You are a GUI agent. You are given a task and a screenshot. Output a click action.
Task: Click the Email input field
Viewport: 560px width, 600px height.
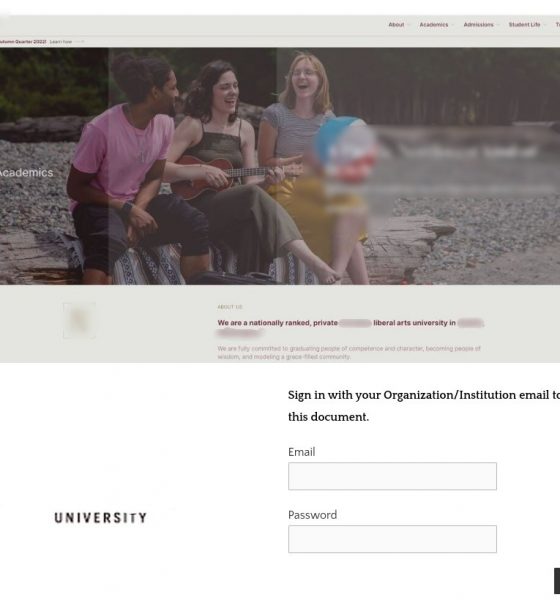(x=392, y=476)
